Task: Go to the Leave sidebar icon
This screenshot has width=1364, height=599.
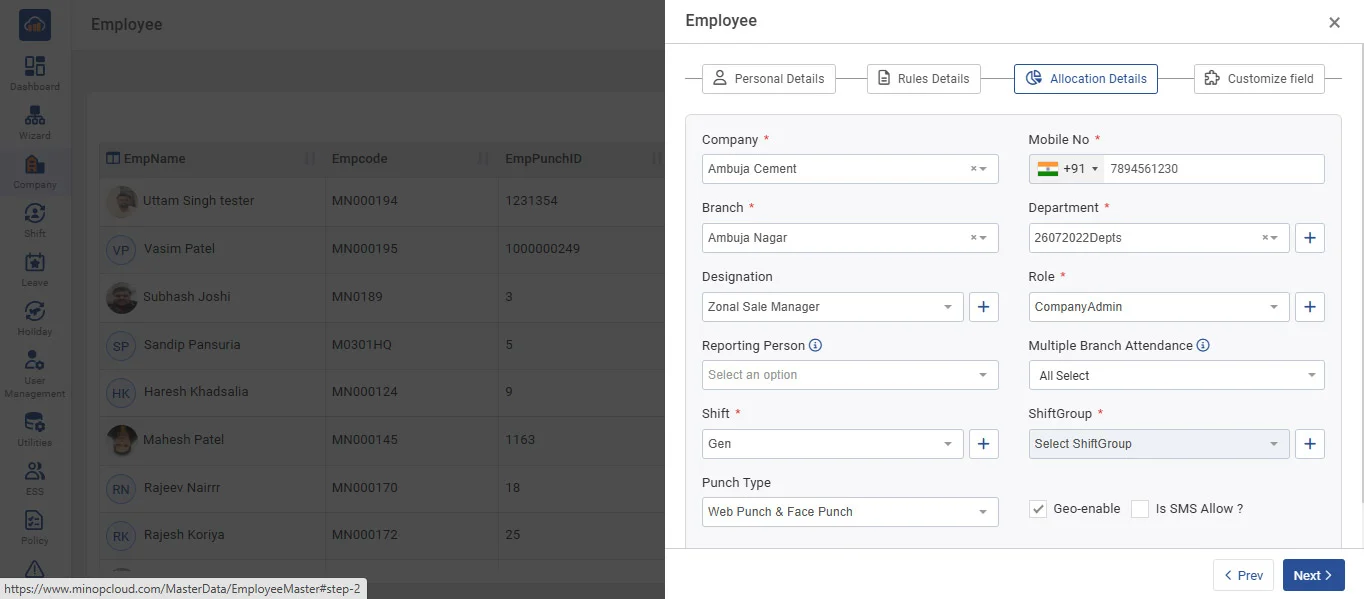Action: tap(35, 268)
